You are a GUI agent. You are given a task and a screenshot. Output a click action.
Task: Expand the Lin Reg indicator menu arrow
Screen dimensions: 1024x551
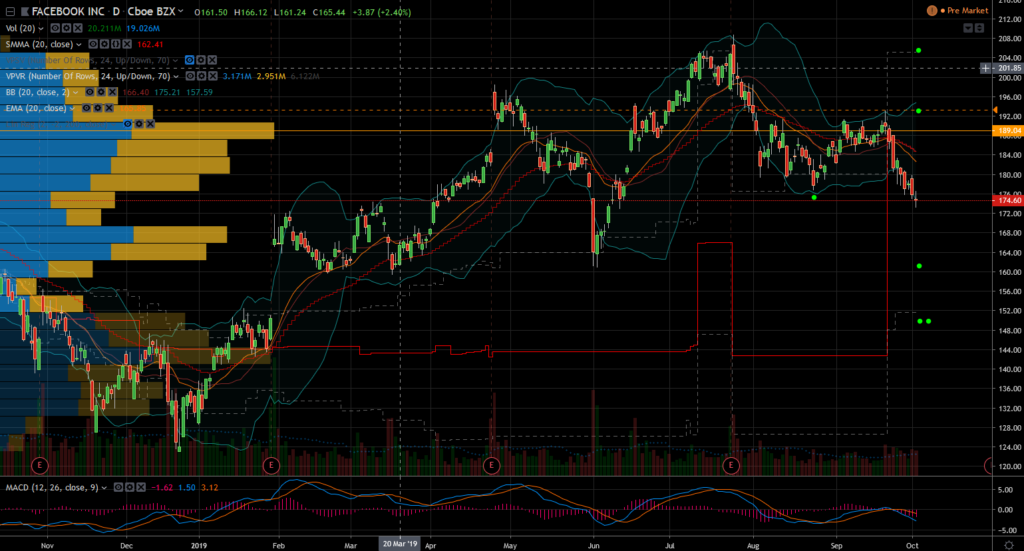(114, 124)
